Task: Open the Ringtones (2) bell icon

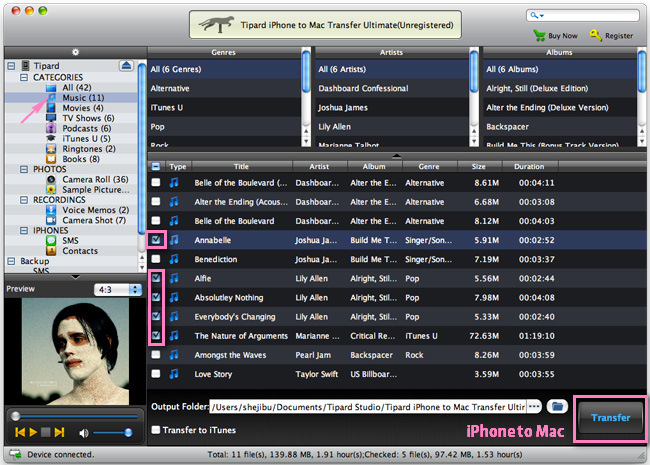Action: click(x=51, y=149)
